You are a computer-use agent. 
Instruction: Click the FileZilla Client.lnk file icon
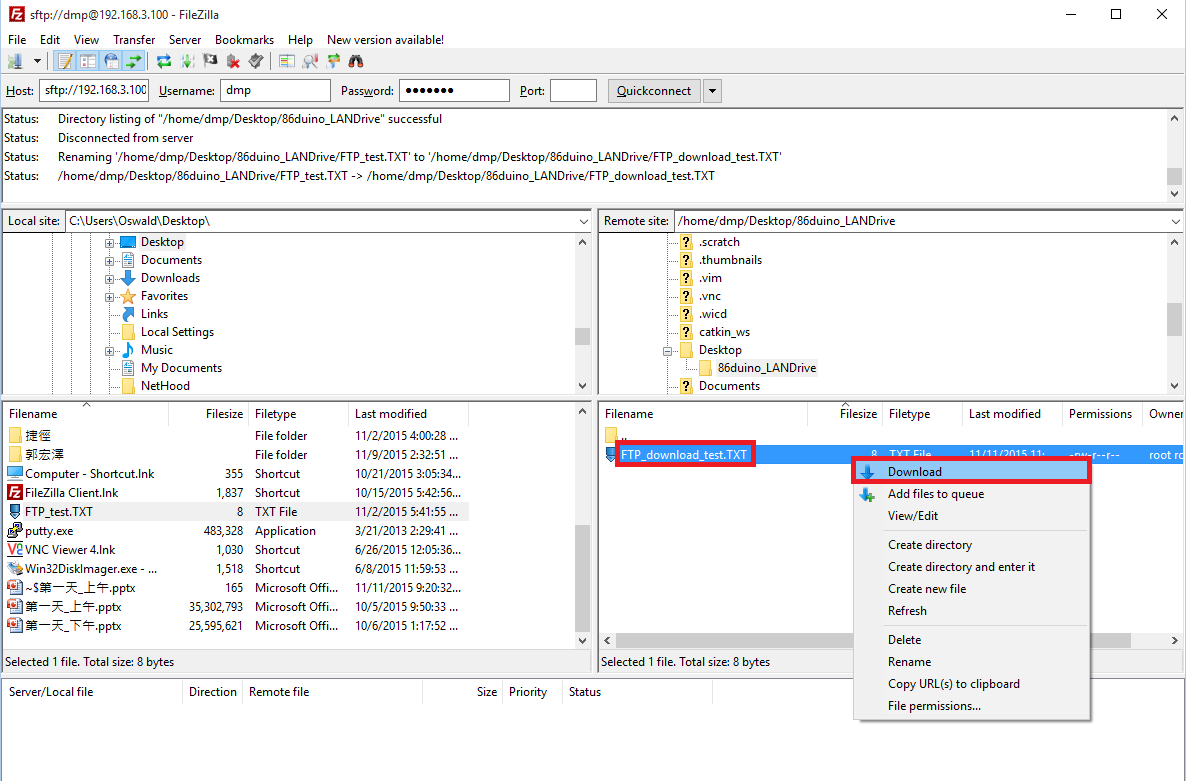[x=15, y=492]
